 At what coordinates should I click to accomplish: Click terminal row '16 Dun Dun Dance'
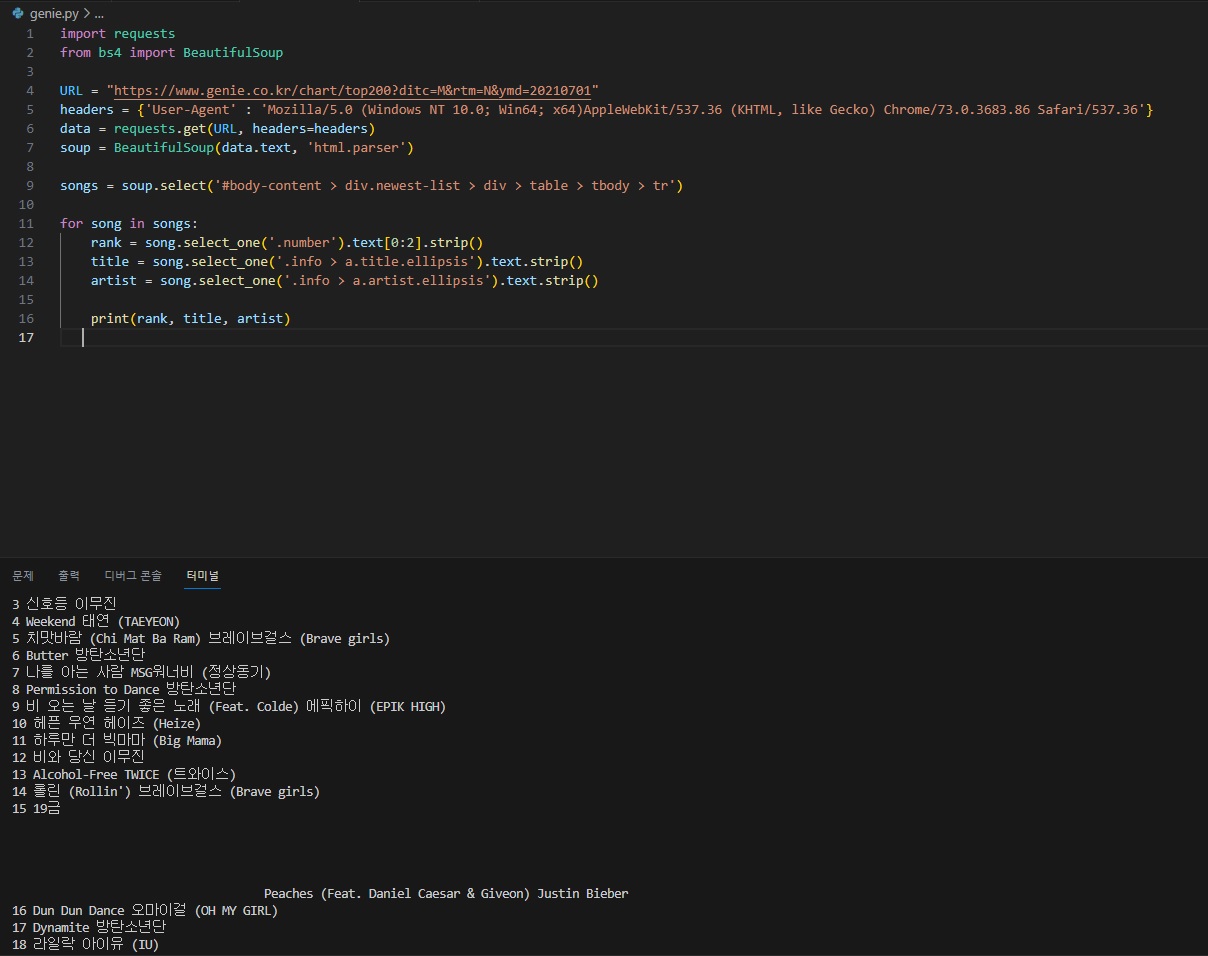(x=145, y=910)
